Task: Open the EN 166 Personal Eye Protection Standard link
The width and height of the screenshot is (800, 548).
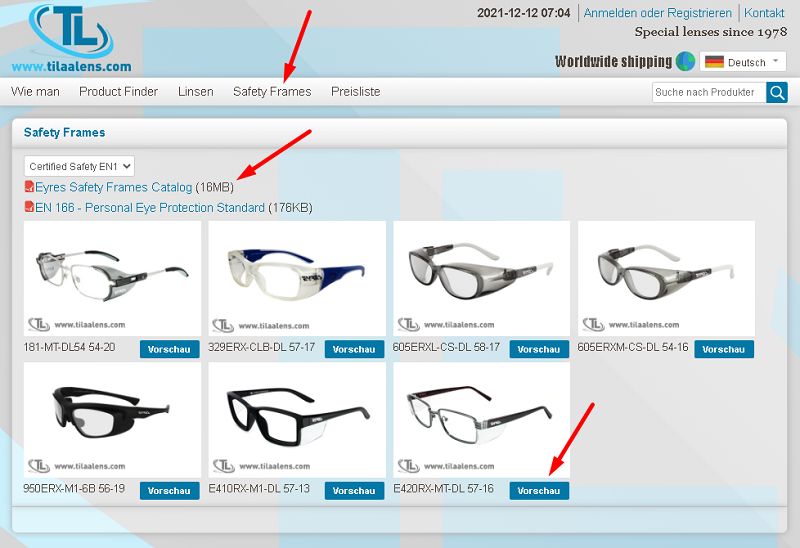Action: click(x=150, y=208)
